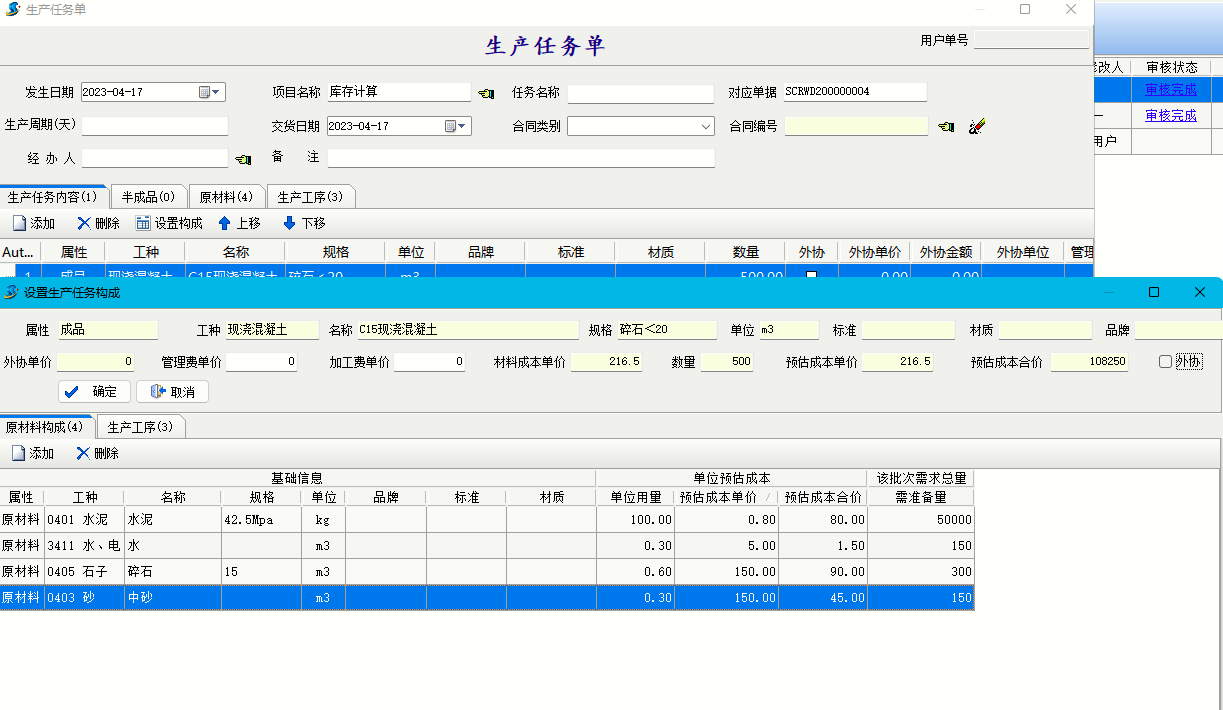Screen dimensions: 1223x710
Task: Open the 合同编号 lookup hand icon
Action: point(946,127)
